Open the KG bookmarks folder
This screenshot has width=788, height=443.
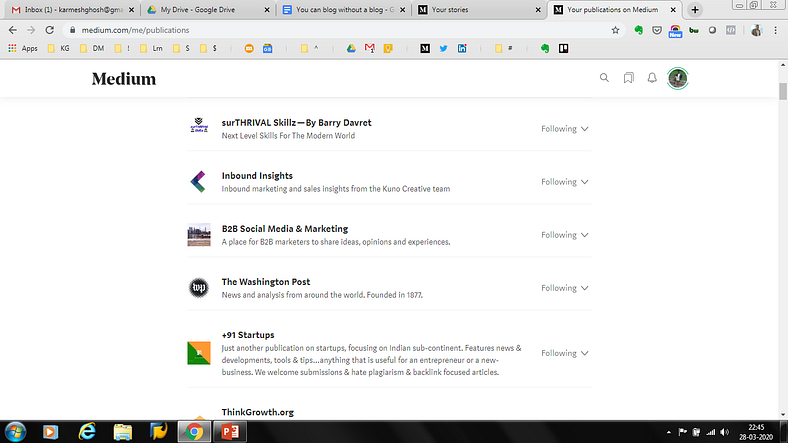59,48
